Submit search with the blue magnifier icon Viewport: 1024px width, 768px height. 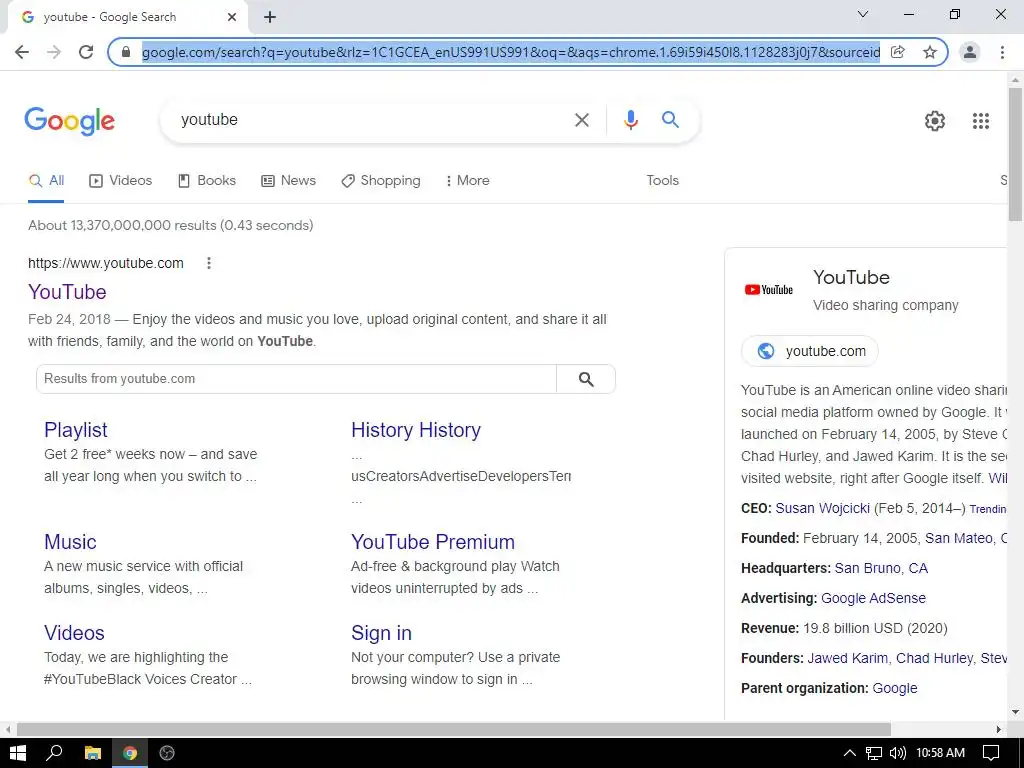pos(671,120)
